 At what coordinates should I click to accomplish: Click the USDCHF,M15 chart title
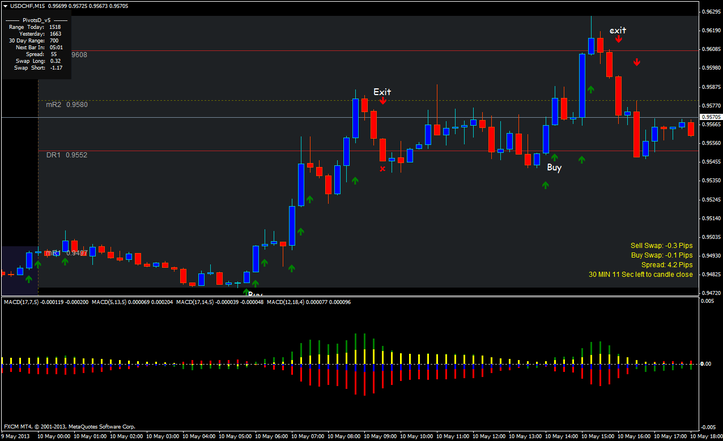[x=27, y=6]
